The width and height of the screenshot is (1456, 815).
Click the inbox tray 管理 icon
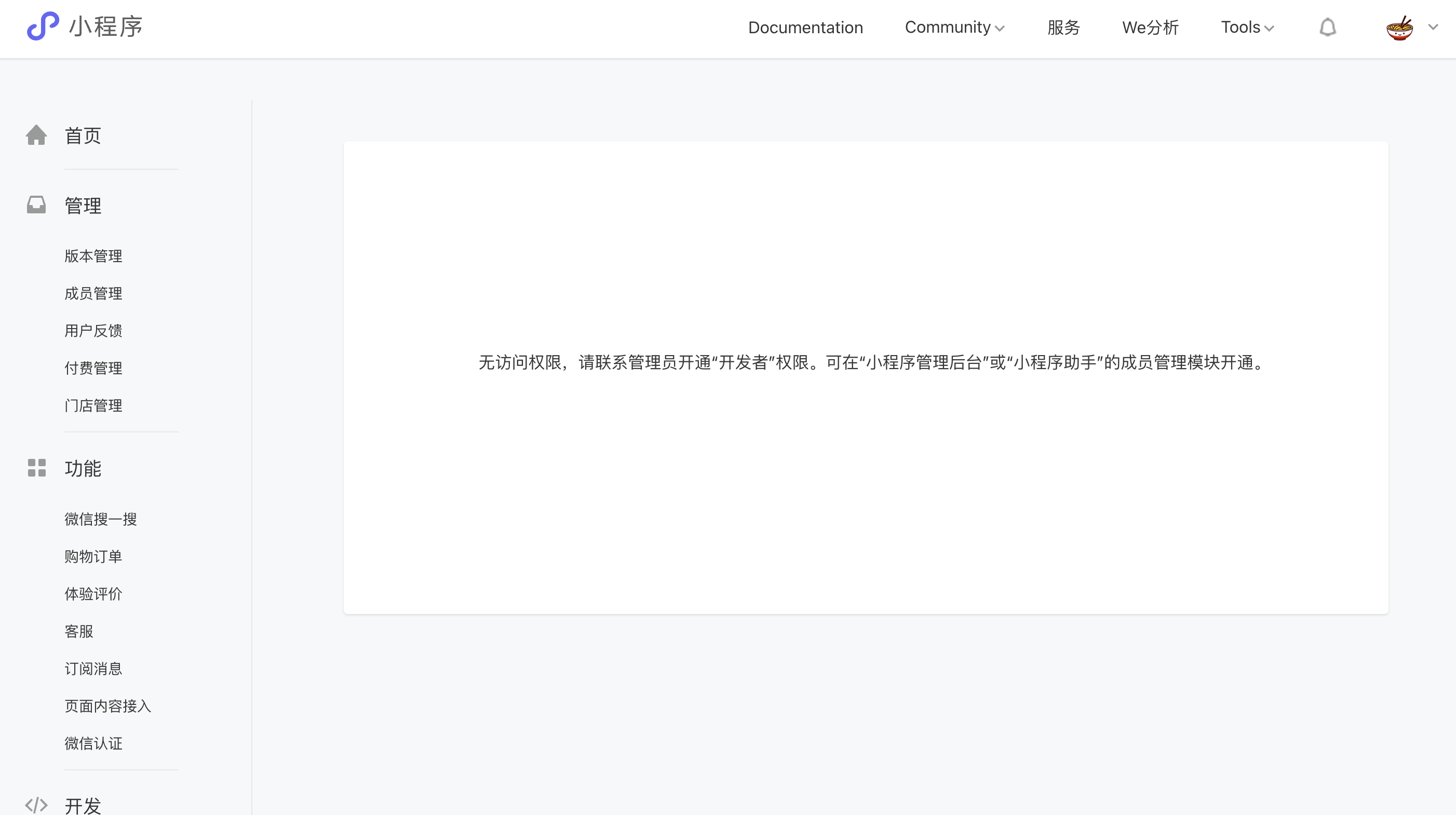point(36,205)
